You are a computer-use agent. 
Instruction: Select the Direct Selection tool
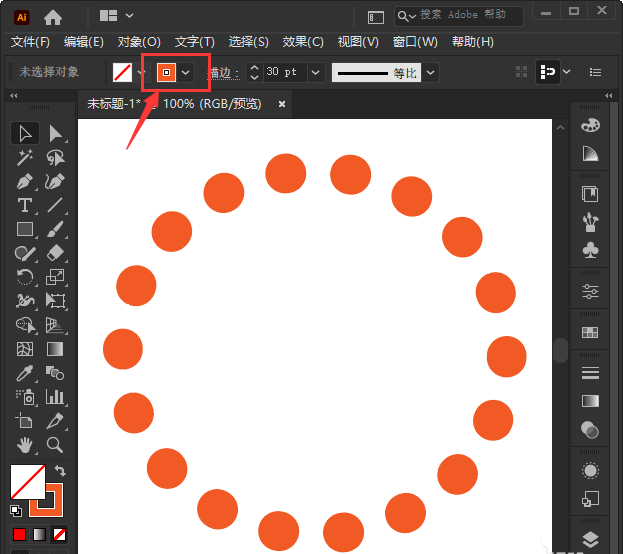pyautogui.click(x=56, y=133)
